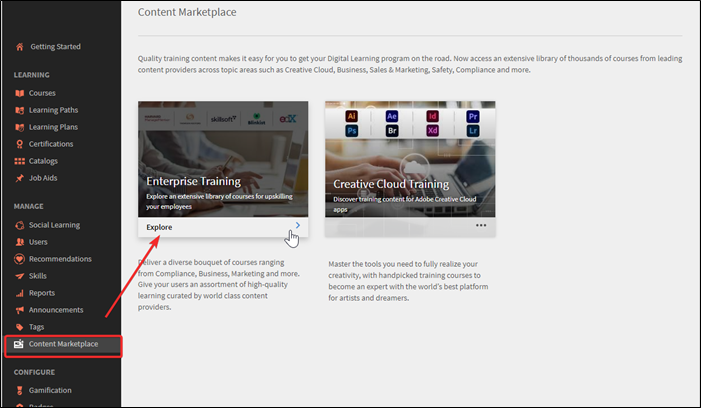Click the Getting Started rocket icon
The height and width of the screenshot is (408, 701).
[20, 47]
